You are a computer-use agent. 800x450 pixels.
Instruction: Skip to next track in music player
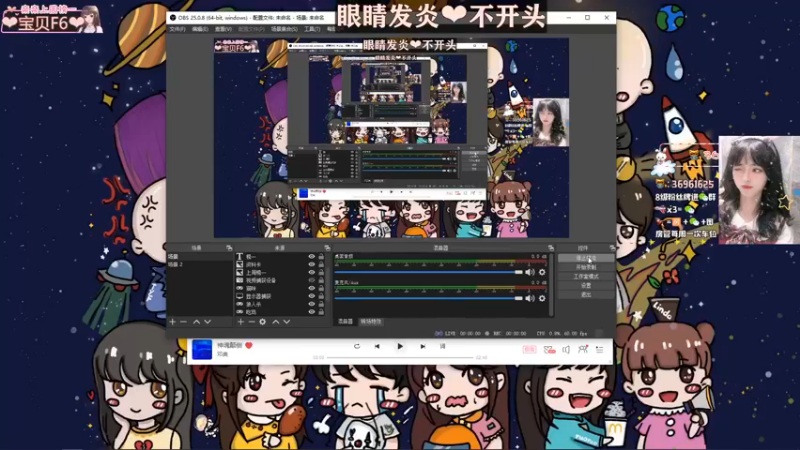[x=422, y=346]
